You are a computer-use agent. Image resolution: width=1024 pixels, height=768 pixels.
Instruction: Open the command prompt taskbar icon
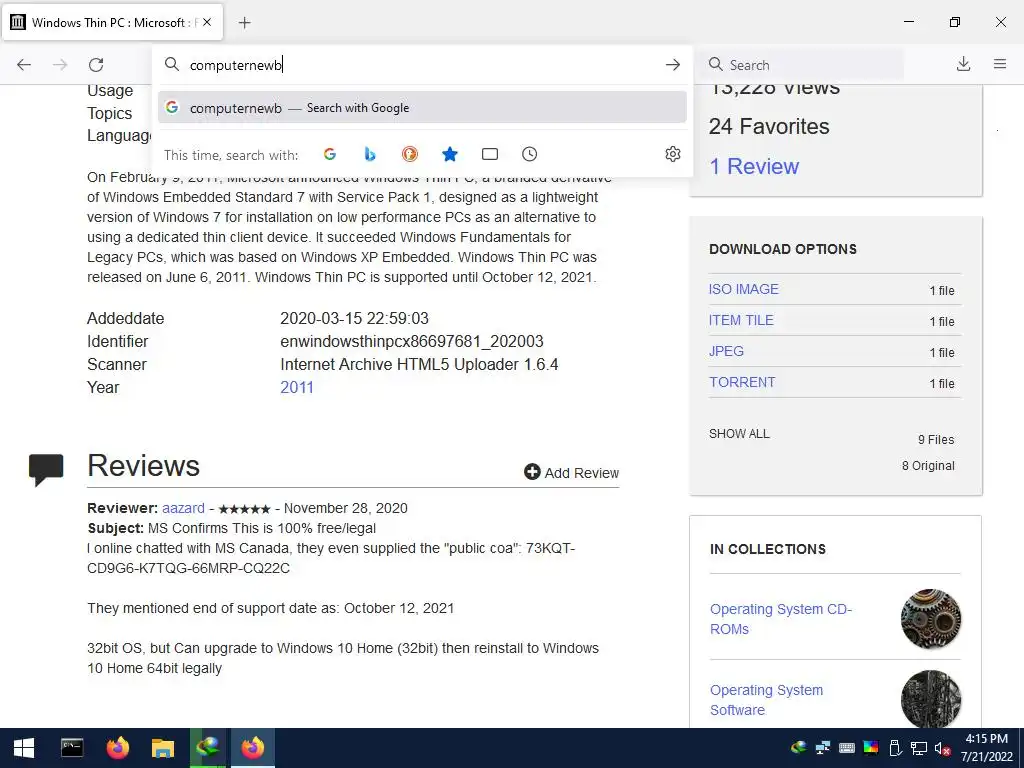pos(72,747)
